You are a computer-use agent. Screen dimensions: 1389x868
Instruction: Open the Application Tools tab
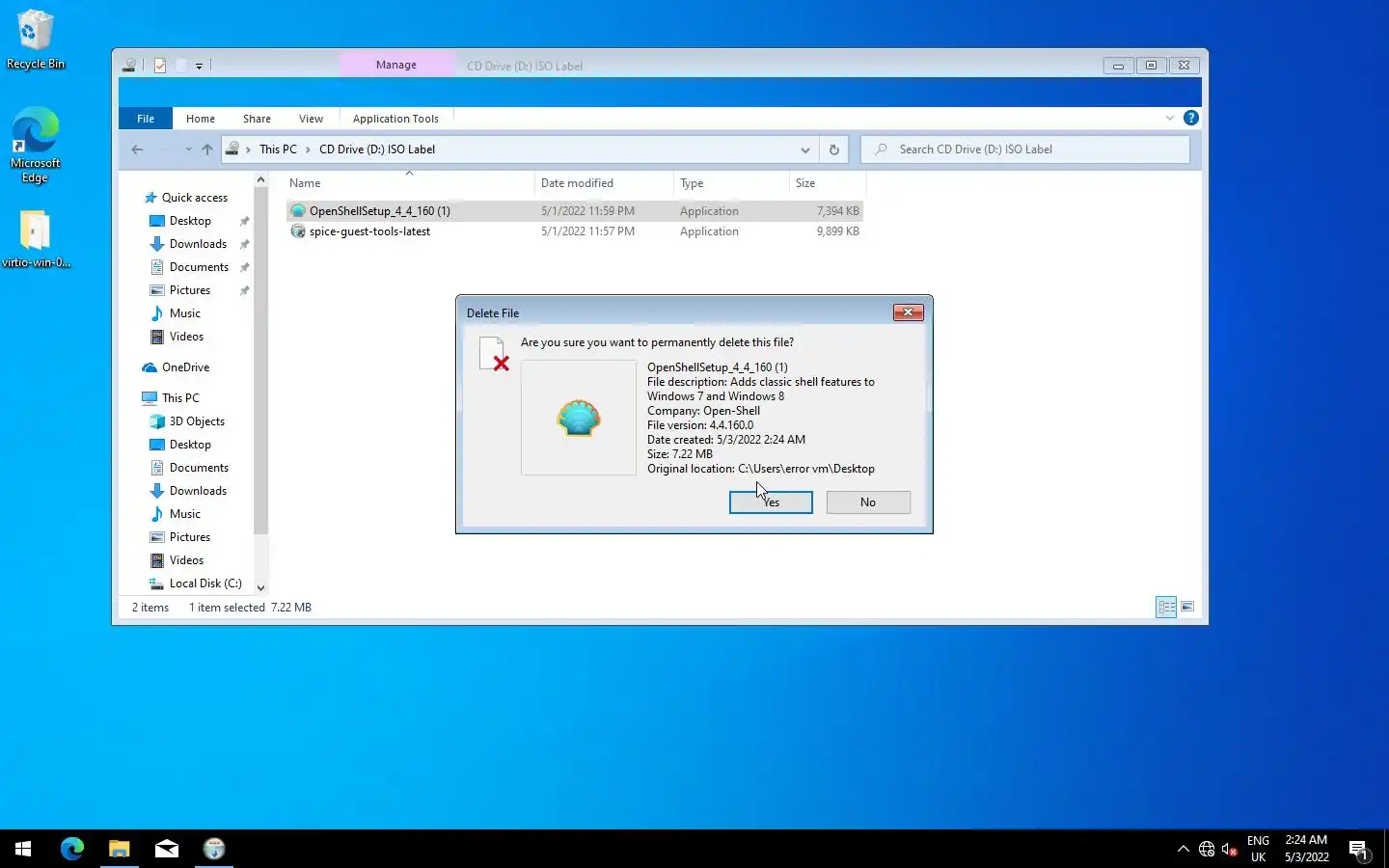point(395,119)
